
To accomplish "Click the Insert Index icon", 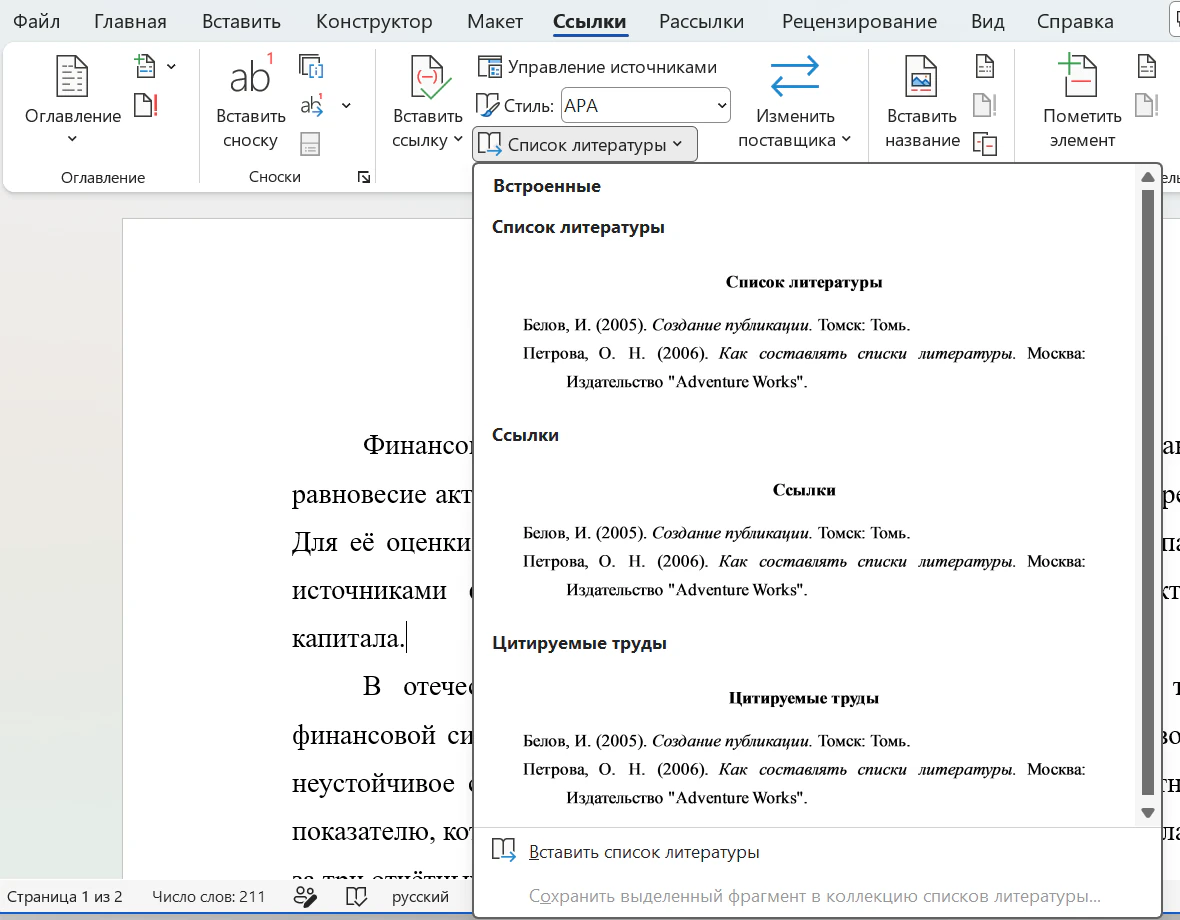I will pos(1146,66).
